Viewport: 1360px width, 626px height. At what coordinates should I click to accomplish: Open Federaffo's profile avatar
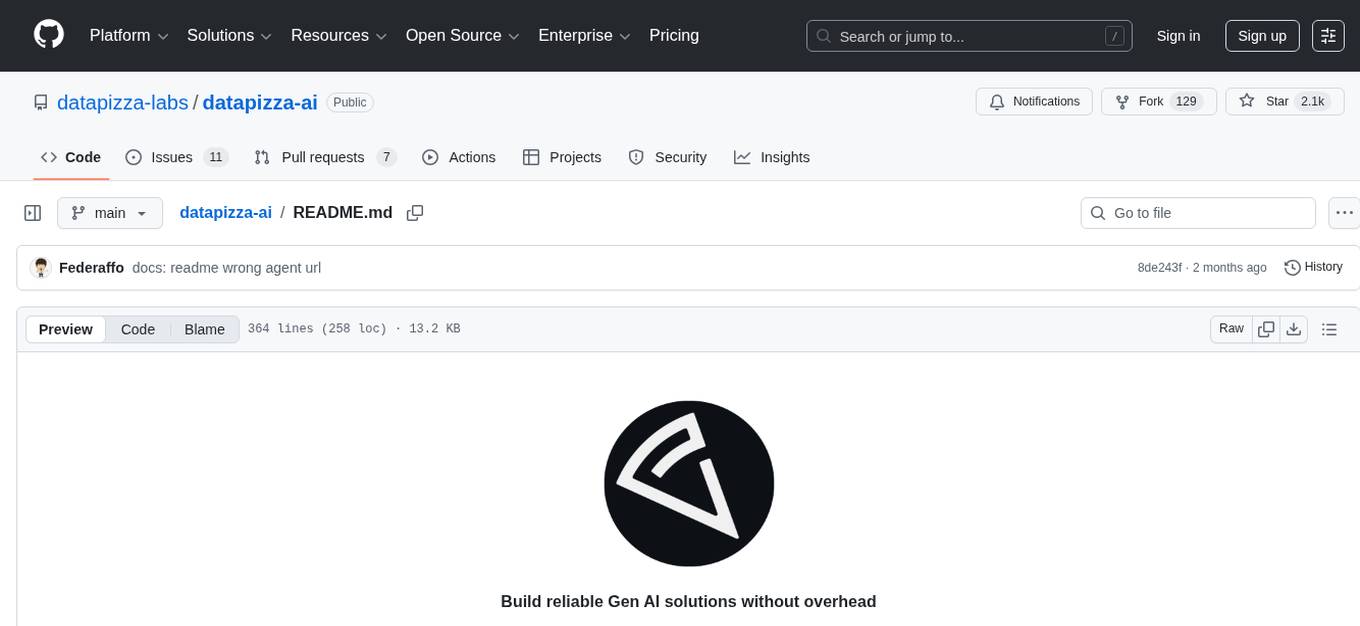pos(41,267)
